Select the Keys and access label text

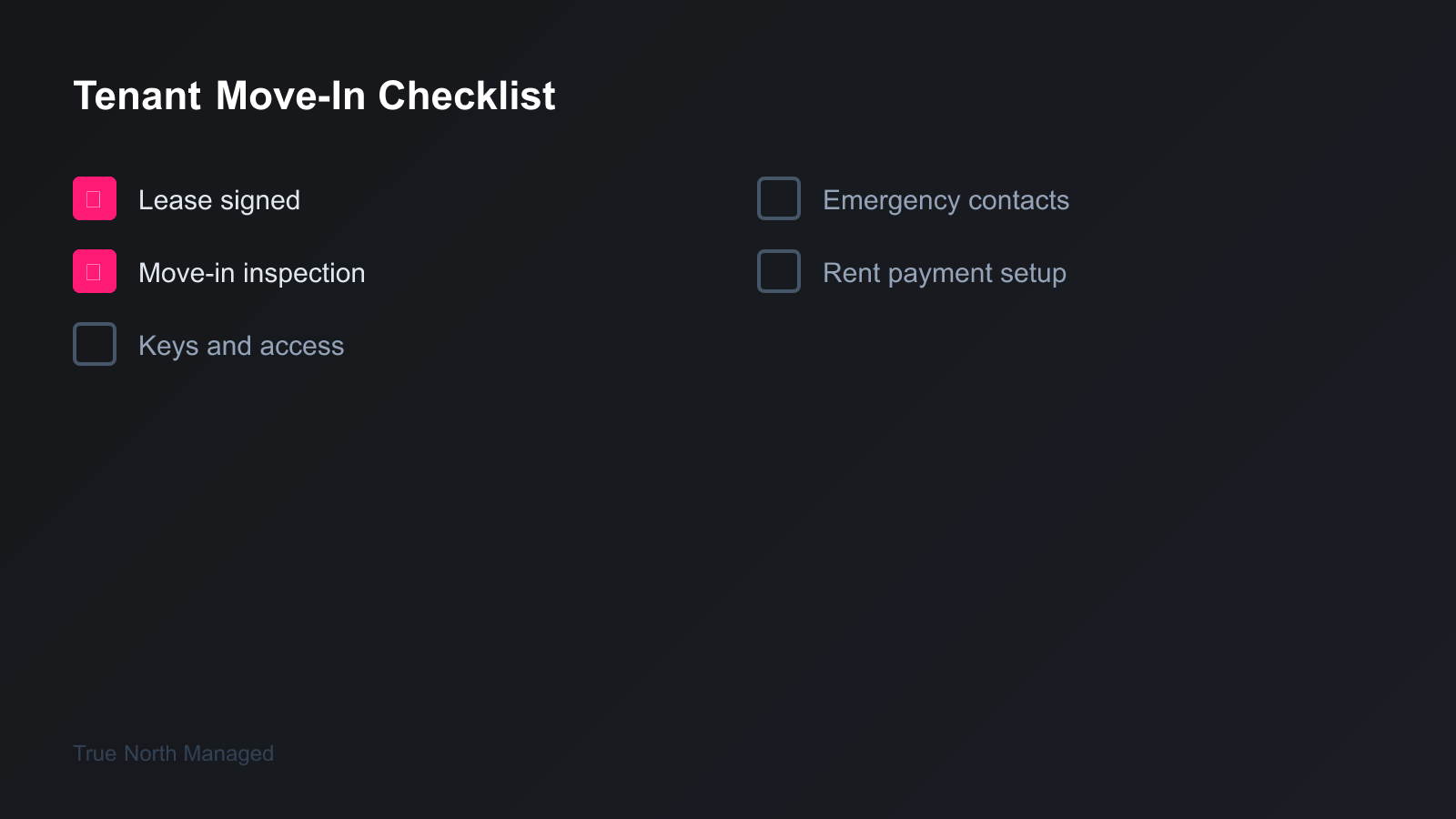(240, 345)
